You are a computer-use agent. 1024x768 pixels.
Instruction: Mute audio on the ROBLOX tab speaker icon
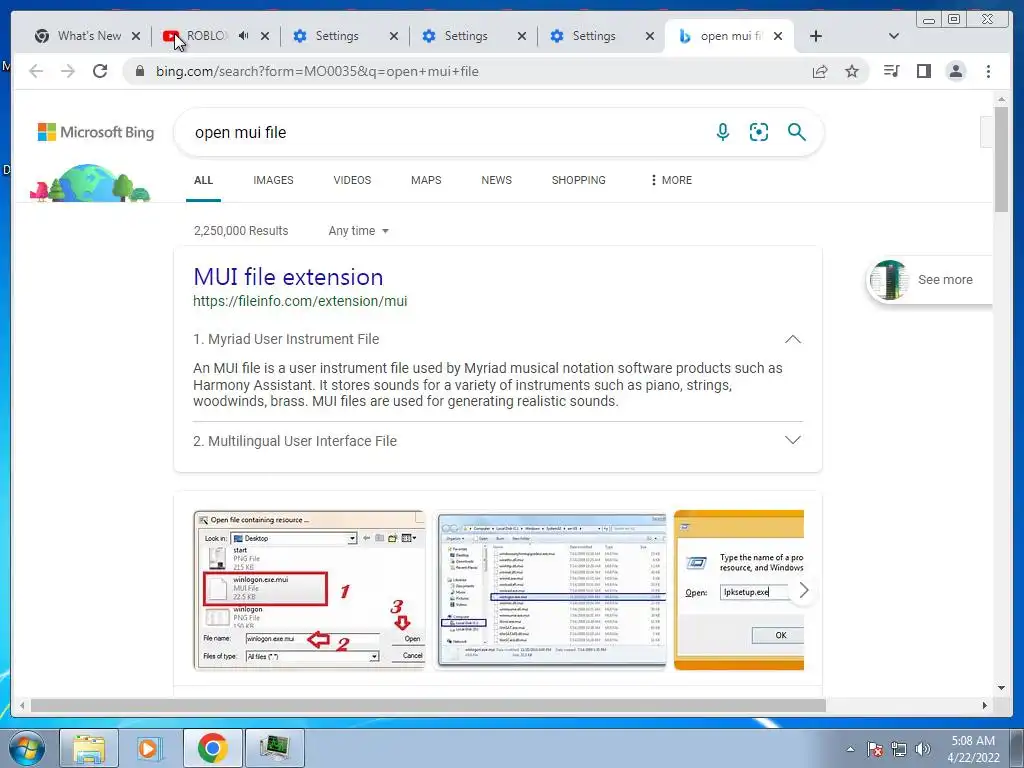[243, 36]
